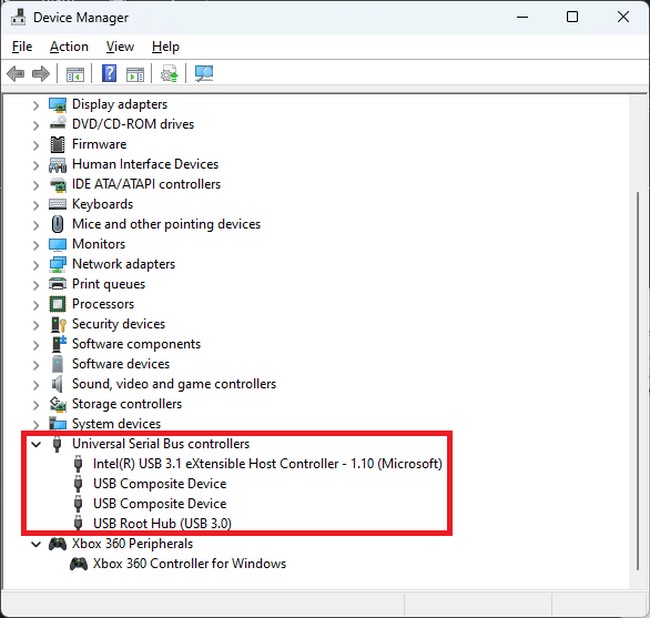Click the Xbox 360 Peripherals gamepad icon
This screenshot has width=650, height=618.
point(57,544)
